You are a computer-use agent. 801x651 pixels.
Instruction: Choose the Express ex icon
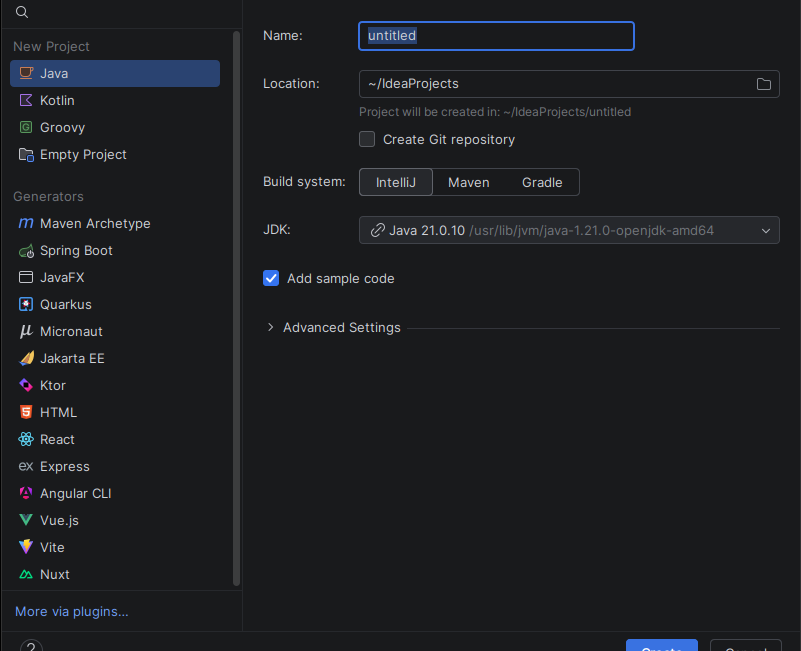click(x=26, y=467)
